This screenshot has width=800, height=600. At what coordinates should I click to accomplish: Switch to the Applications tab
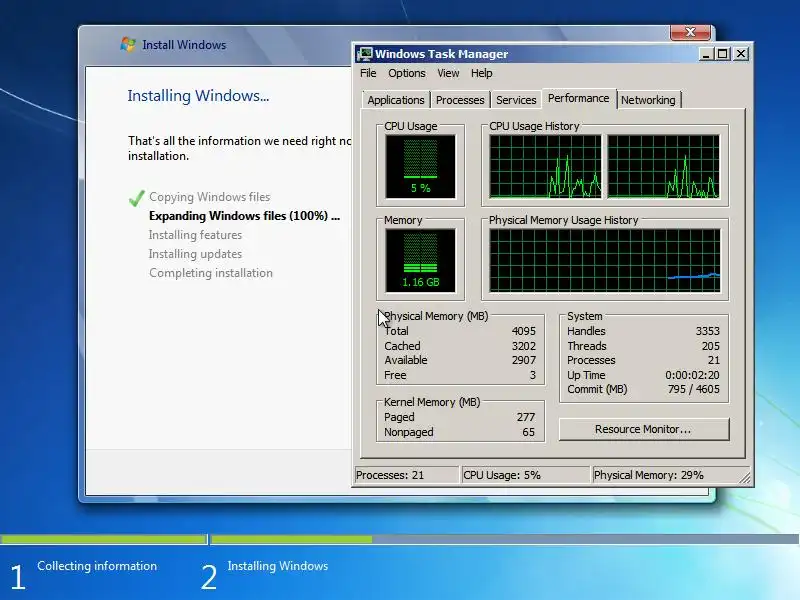(x=395, y=100)
